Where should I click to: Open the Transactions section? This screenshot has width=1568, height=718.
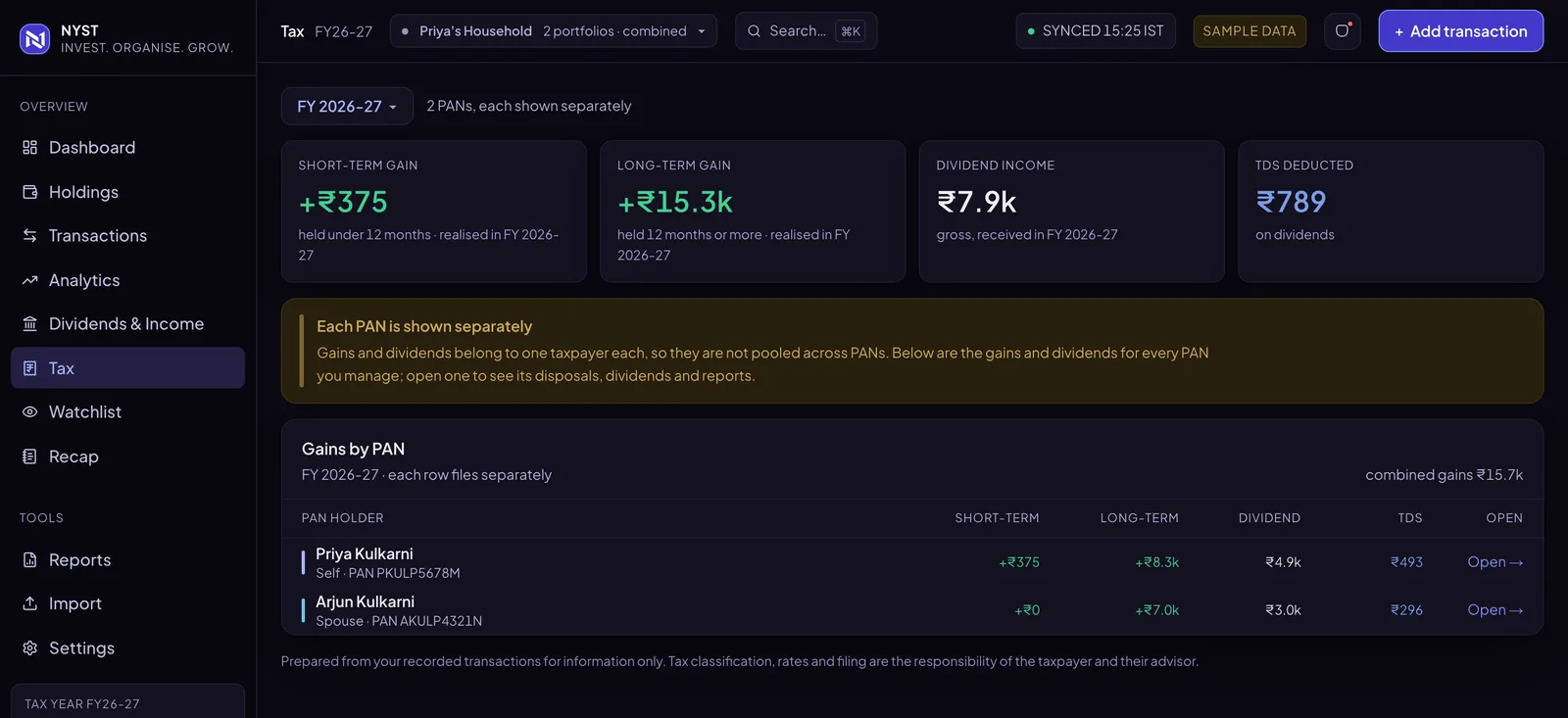click(127, 235)
